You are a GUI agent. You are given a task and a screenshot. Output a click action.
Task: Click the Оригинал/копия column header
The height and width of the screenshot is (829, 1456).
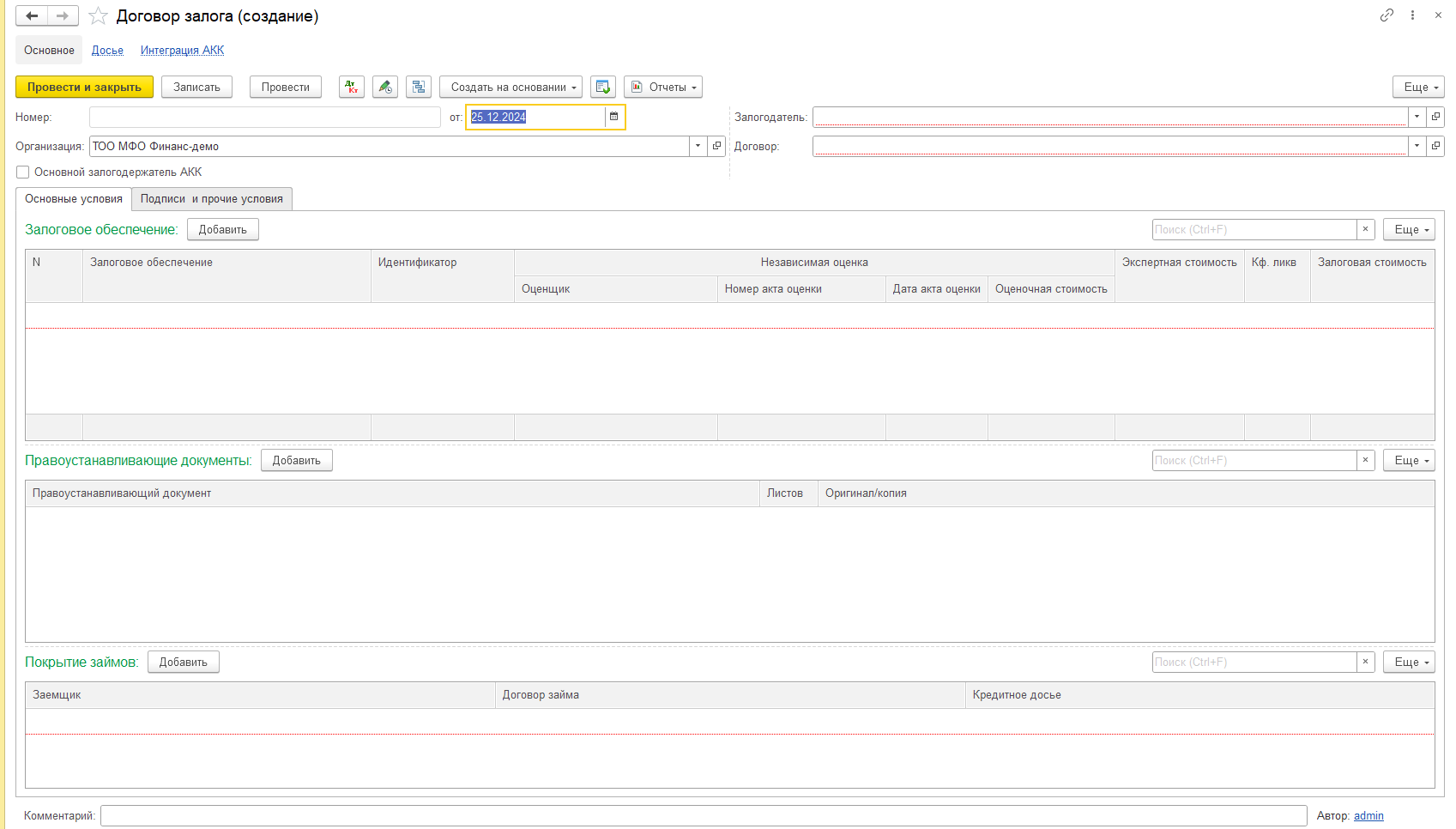pos(1126,493)
